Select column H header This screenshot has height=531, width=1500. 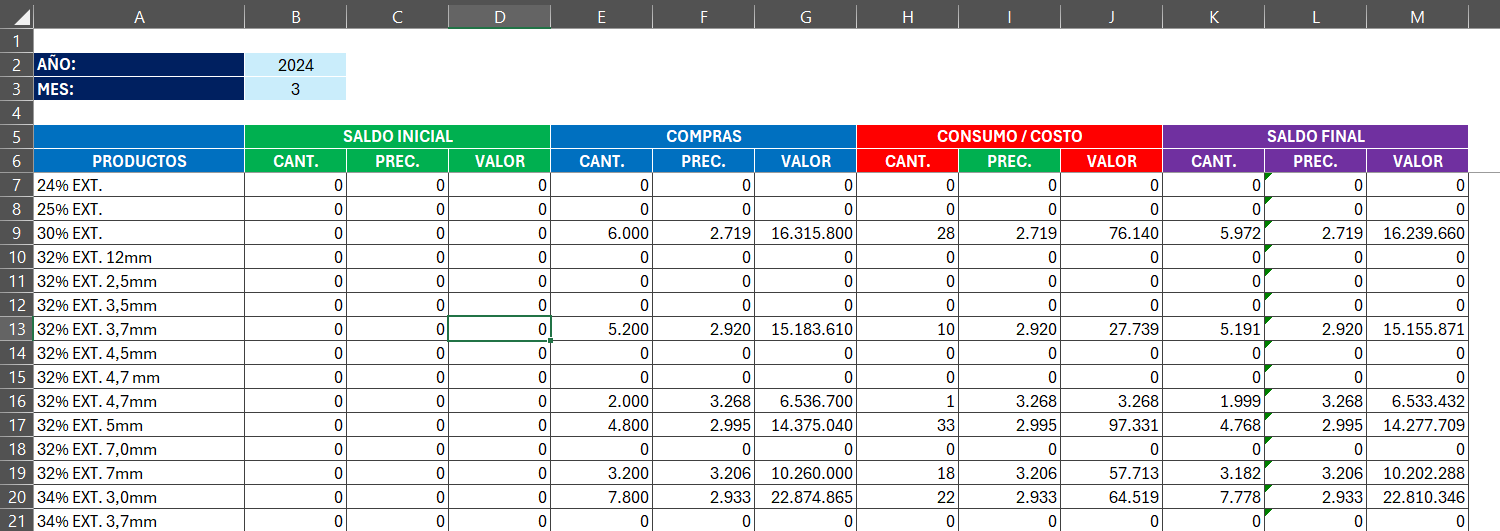tap(907, 16)
